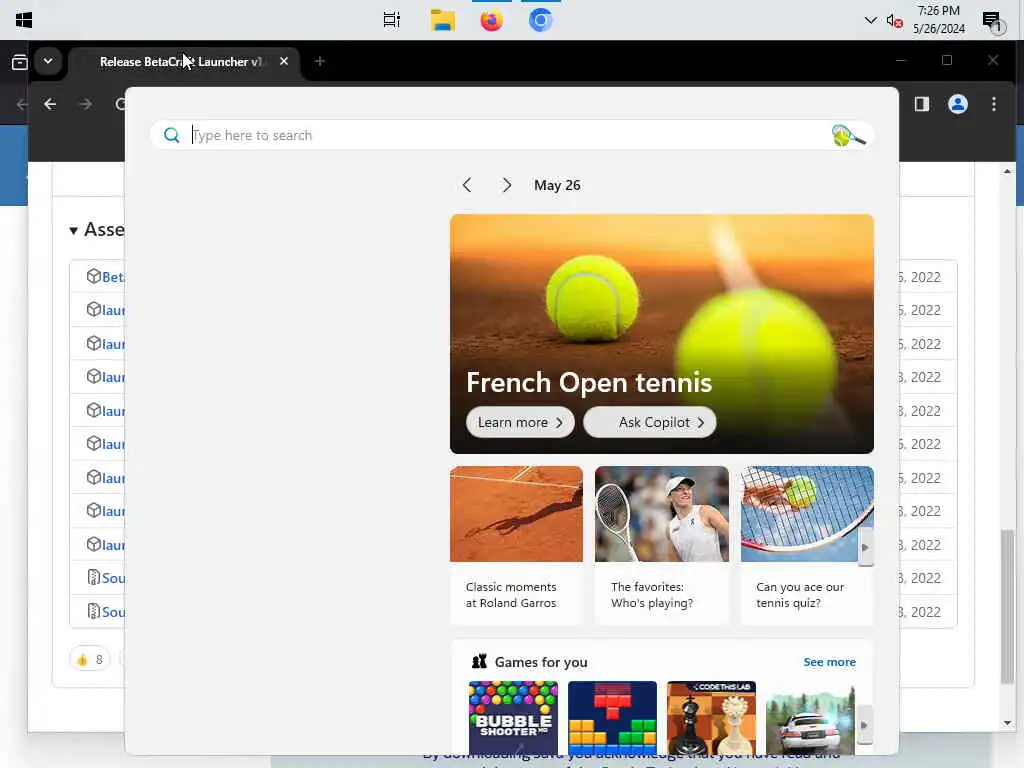Advance the games carousel right arrow

[x=864, y=725]
